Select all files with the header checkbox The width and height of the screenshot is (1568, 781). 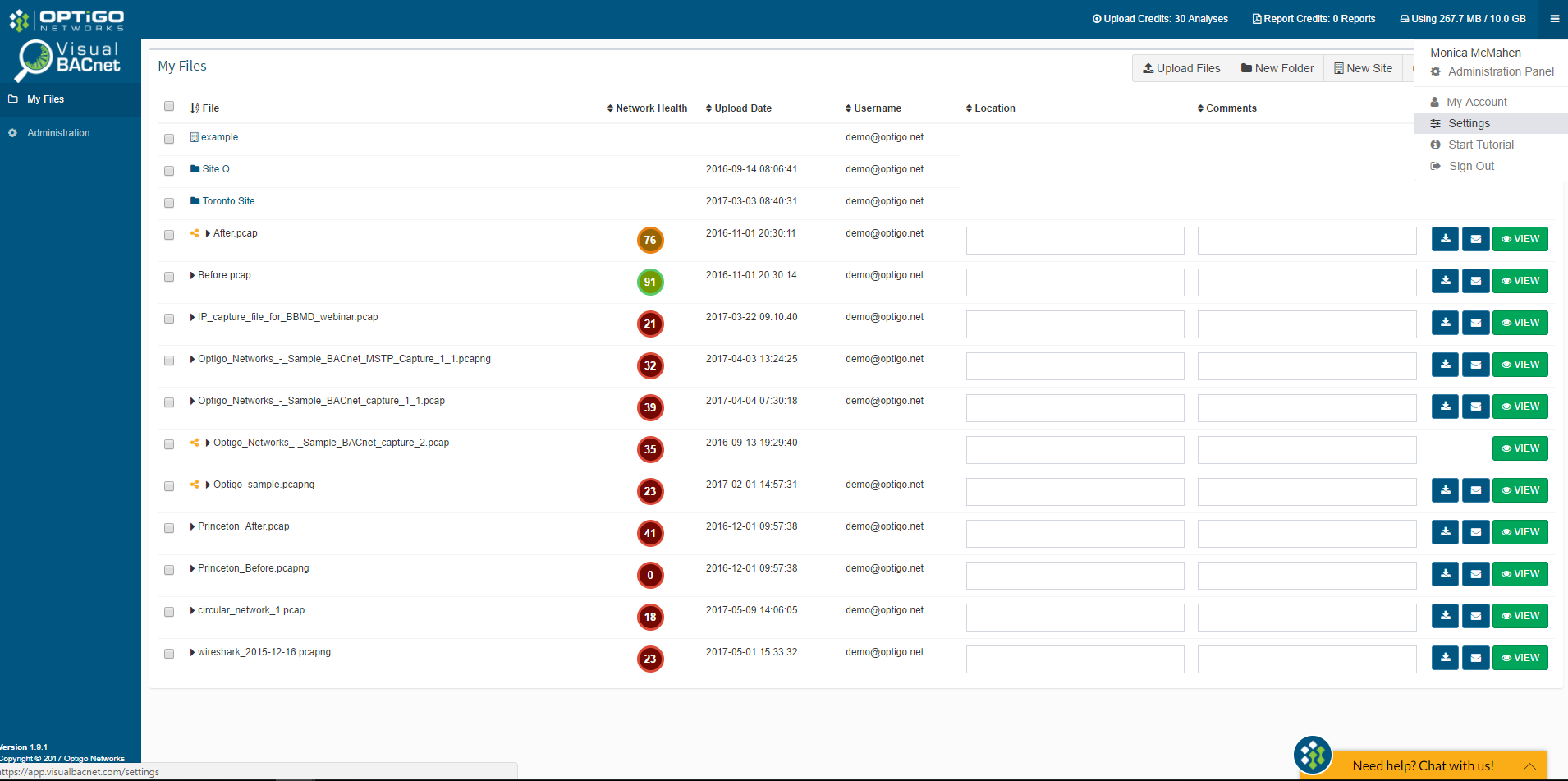point(169,106)
